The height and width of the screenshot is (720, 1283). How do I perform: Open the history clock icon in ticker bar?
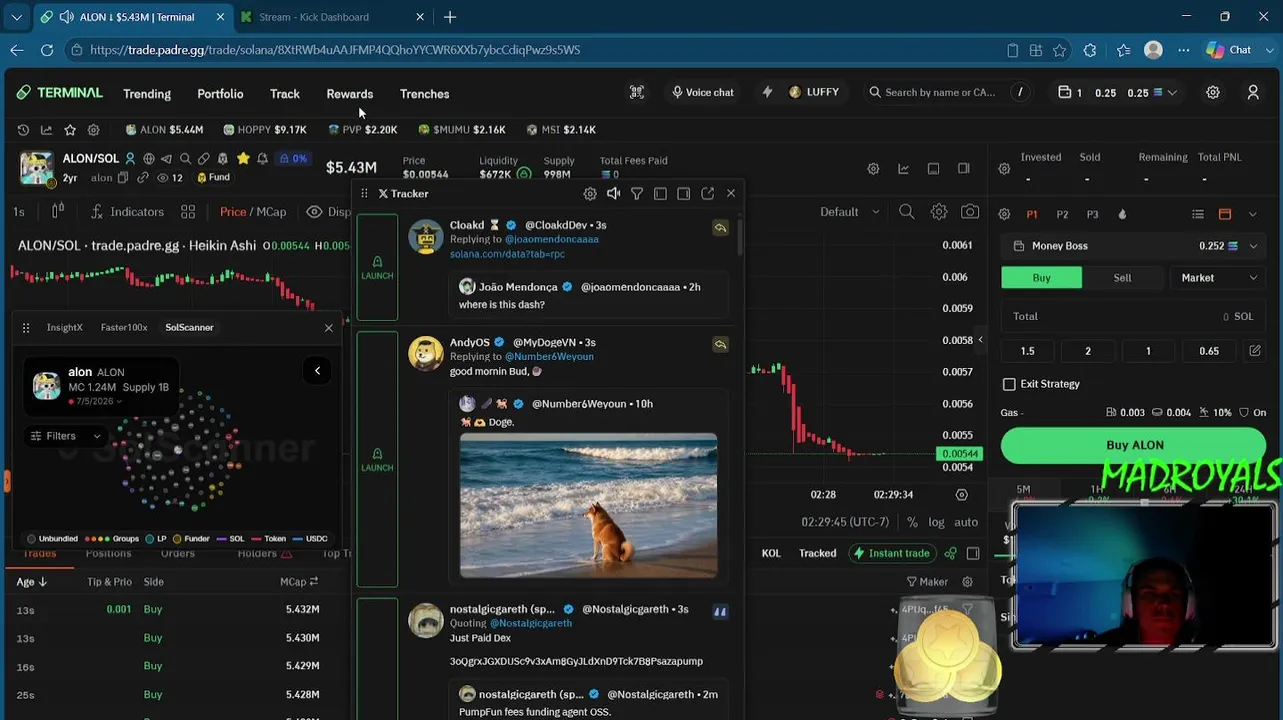23,130
